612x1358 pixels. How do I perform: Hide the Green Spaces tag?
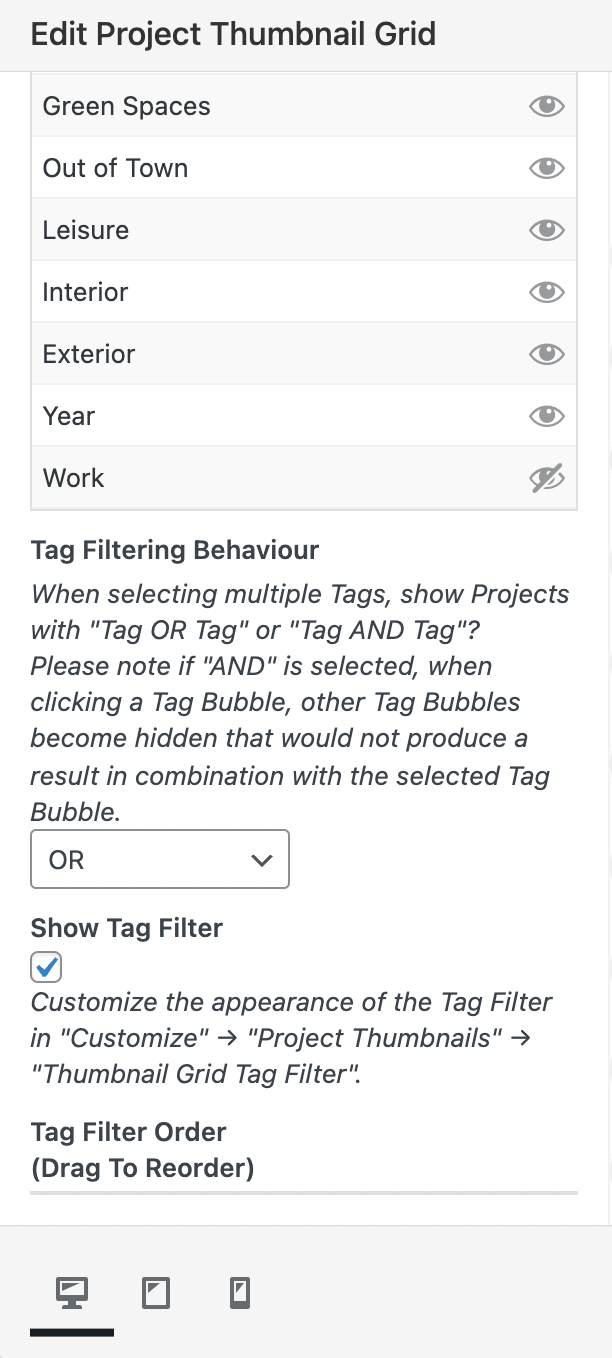[x=546, y=106]
